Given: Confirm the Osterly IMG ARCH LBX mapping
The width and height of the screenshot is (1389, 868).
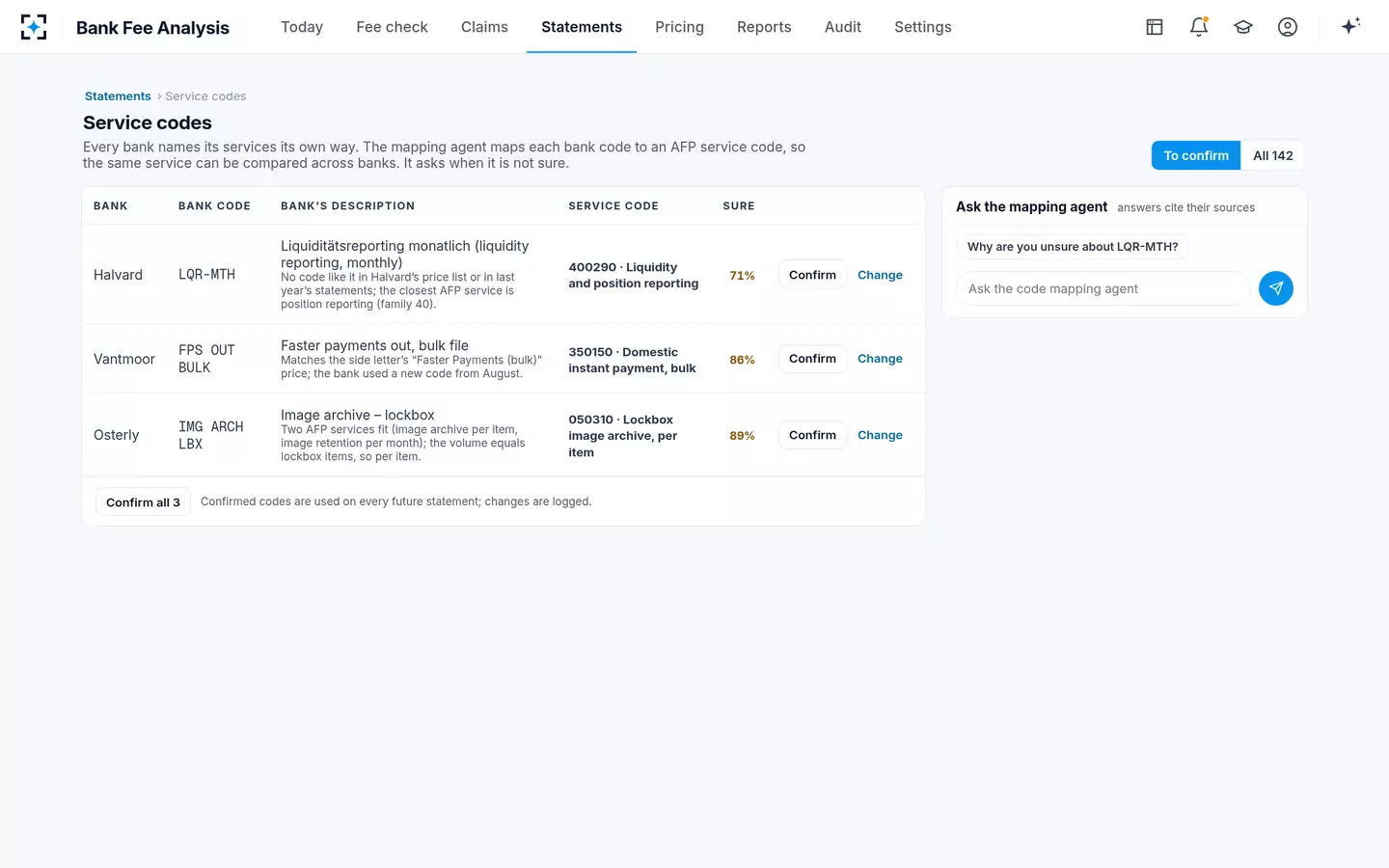Looking at the screenshot, I should [812, 435].
